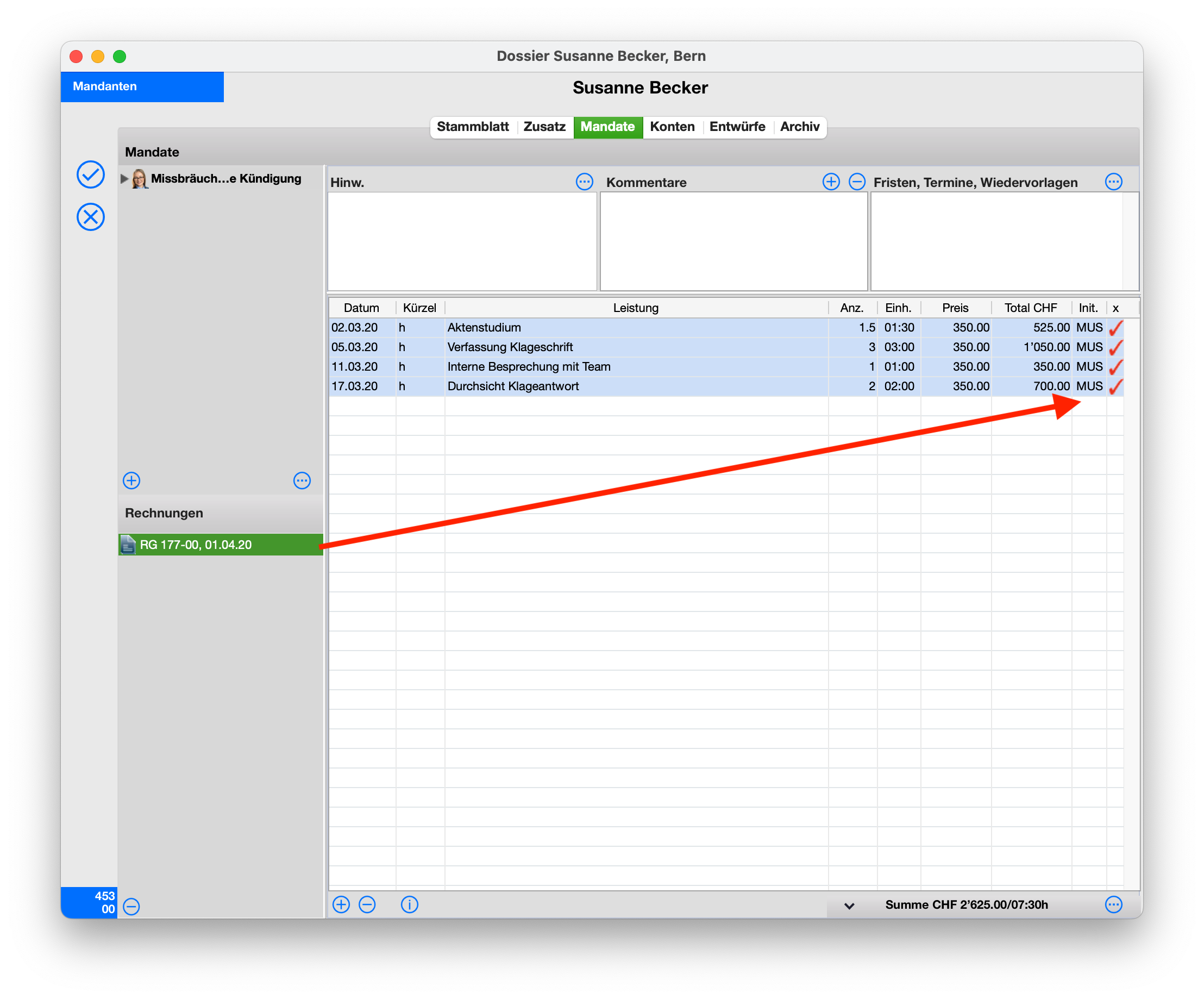Open options icon beside Summe CHF
Screen dimensions: 1204x999
point(1113,904)
